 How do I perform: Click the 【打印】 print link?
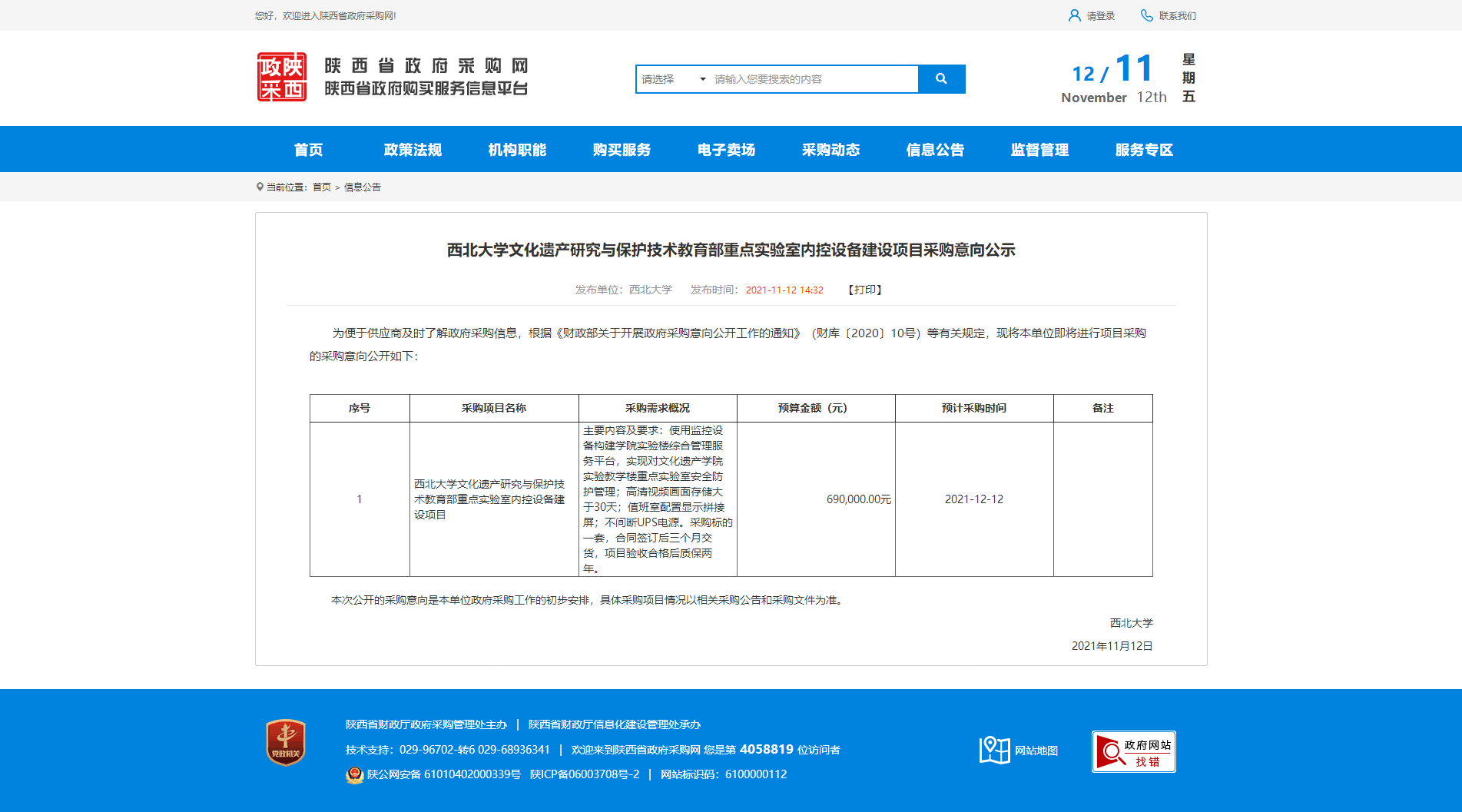point(864,290)
